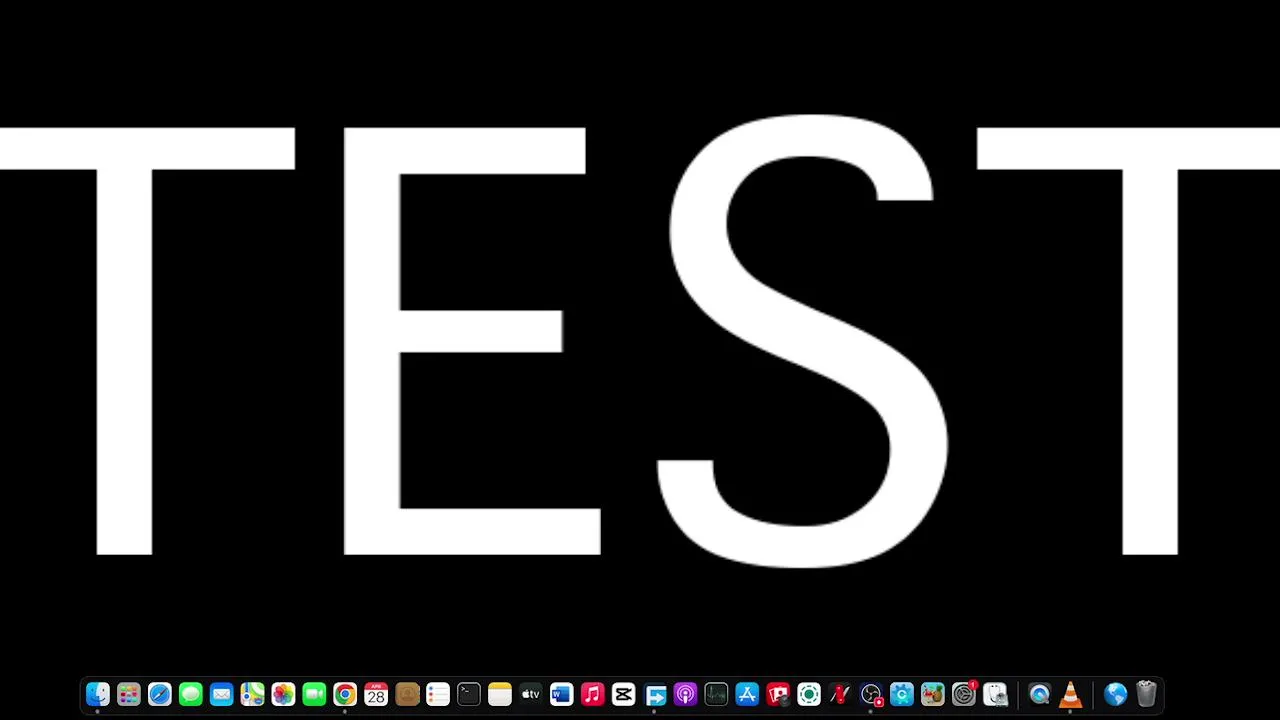Open Activity Monitor in the dock
1280x720 pixels.
coord(716,694)
